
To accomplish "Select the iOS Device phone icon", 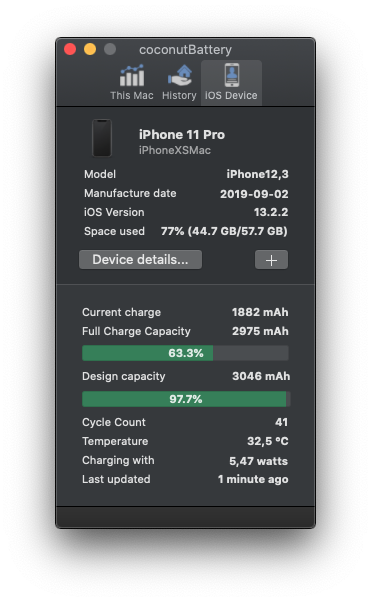I will tap(232, 75).
